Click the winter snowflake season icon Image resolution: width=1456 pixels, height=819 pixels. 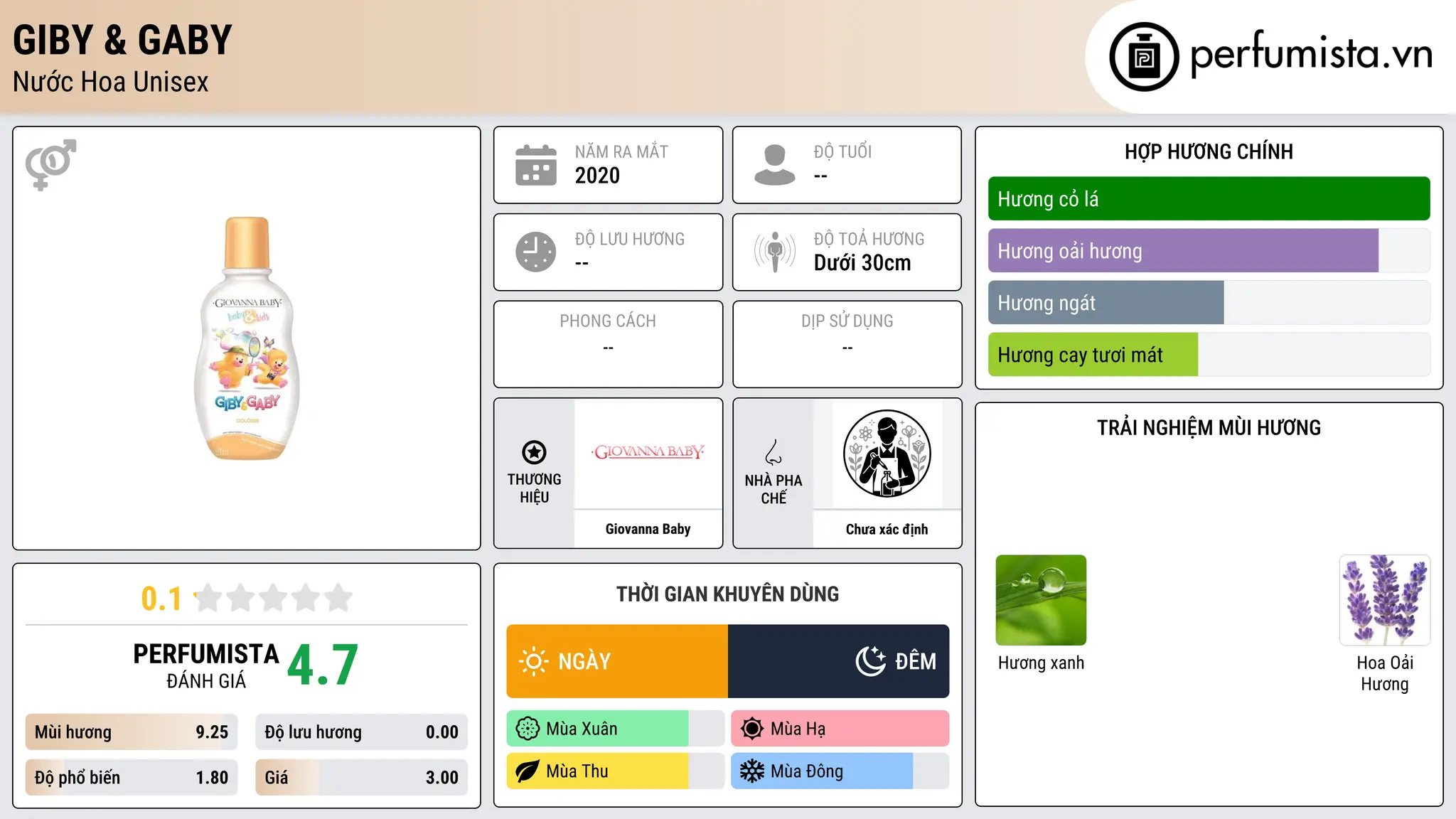point(752,771)
